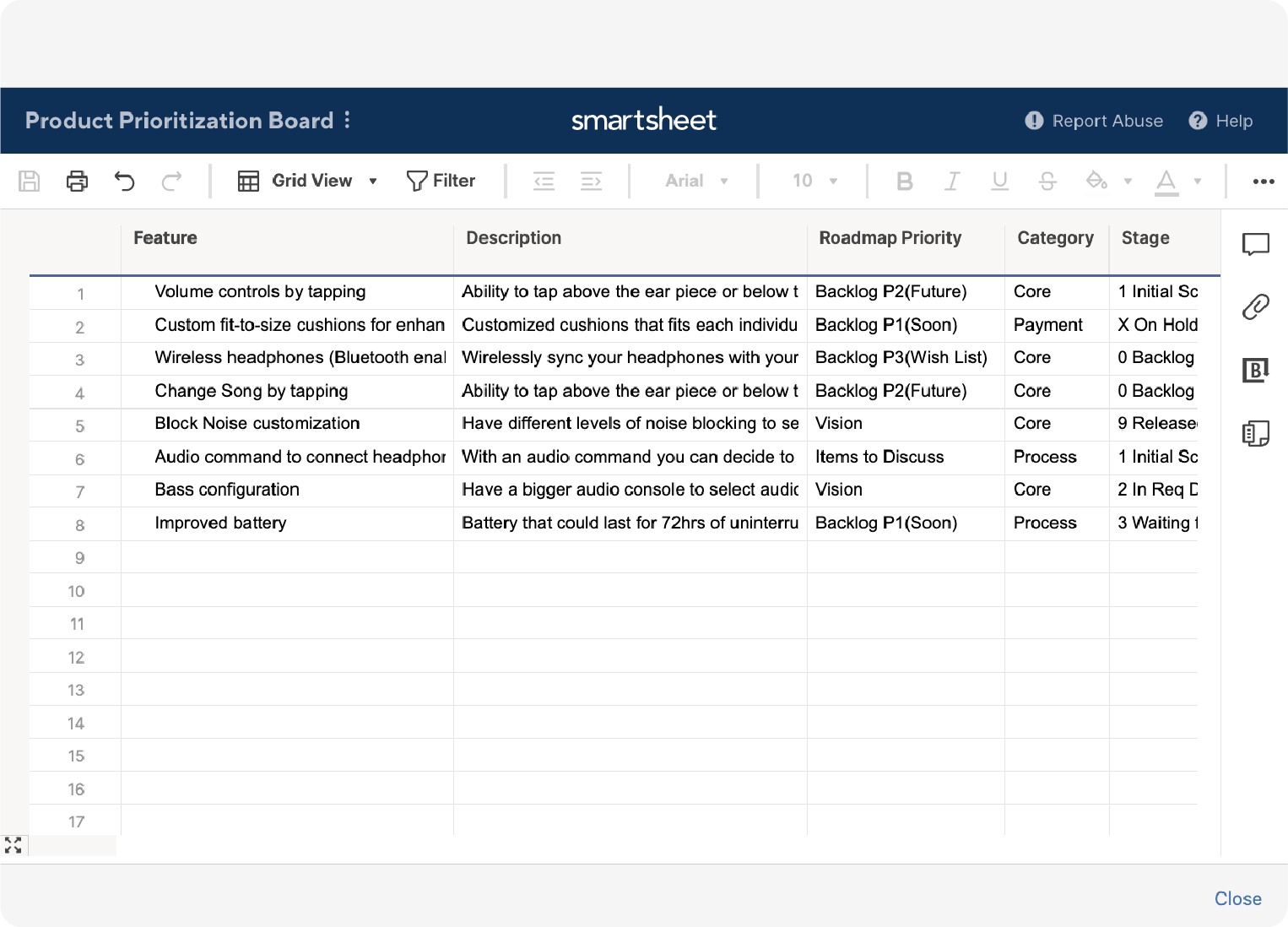Click the smartsheet logo

(x=644, y=120)
